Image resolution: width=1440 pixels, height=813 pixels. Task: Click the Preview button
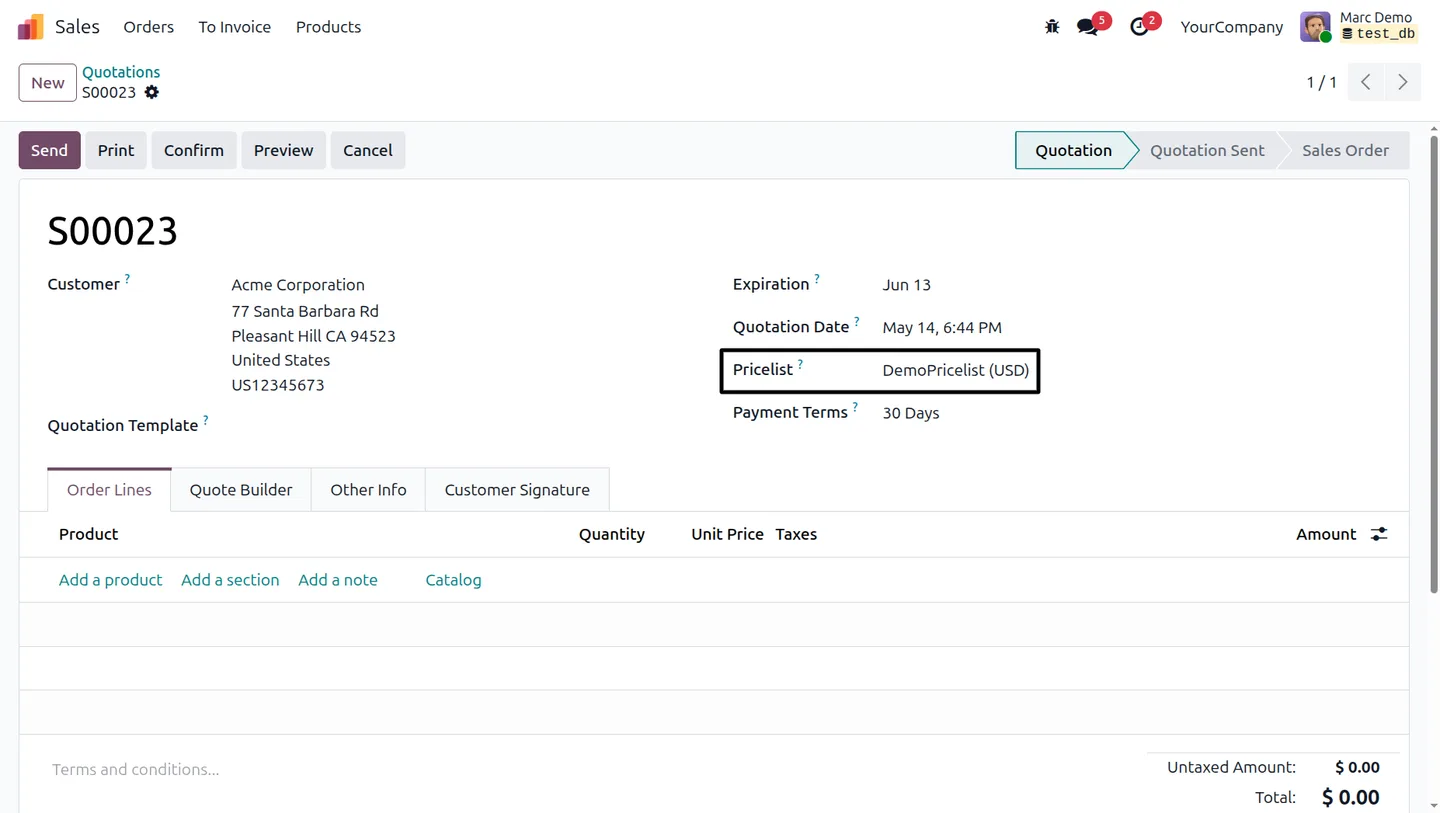(x=283, y=150)
